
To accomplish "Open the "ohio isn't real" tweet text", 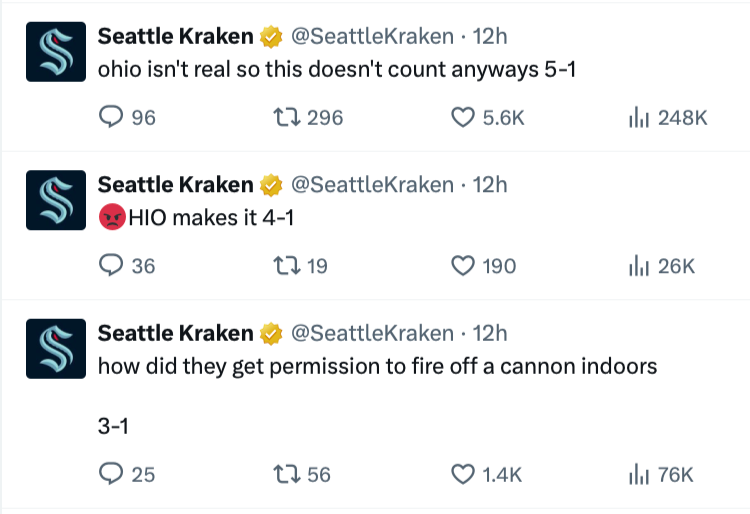I will pos(337,69).
